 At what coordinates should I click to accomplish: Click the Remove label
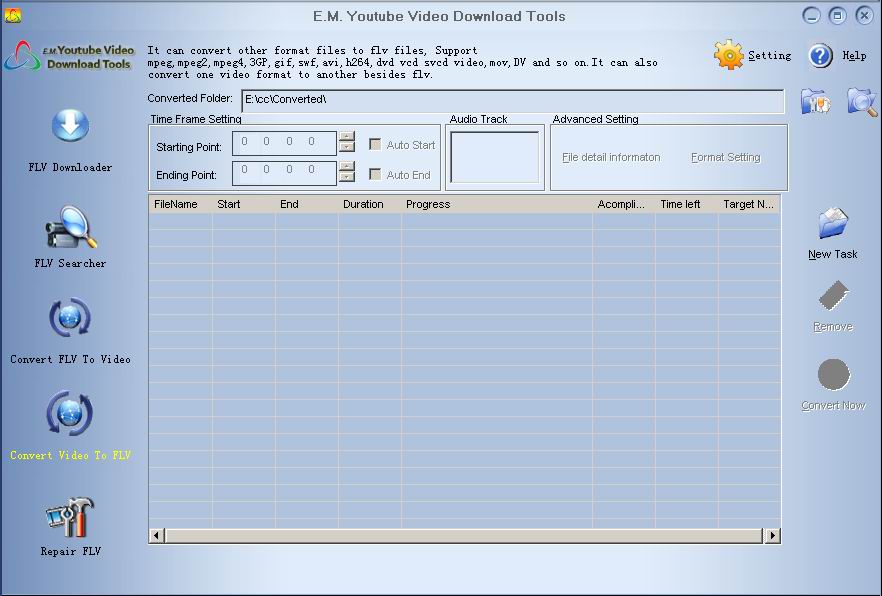(x=833, y=327)
